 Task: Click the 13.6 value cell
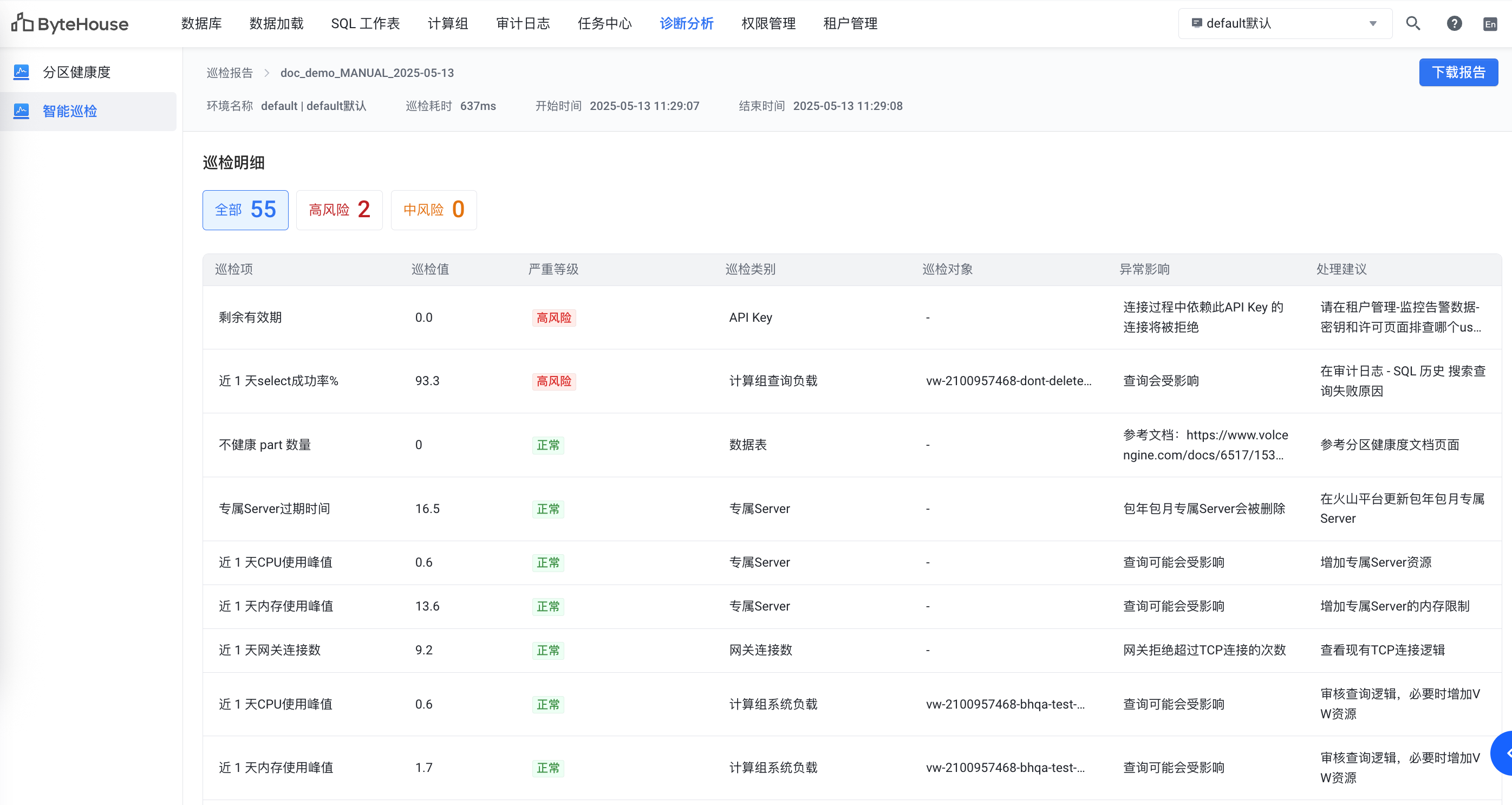click(427, 607)
